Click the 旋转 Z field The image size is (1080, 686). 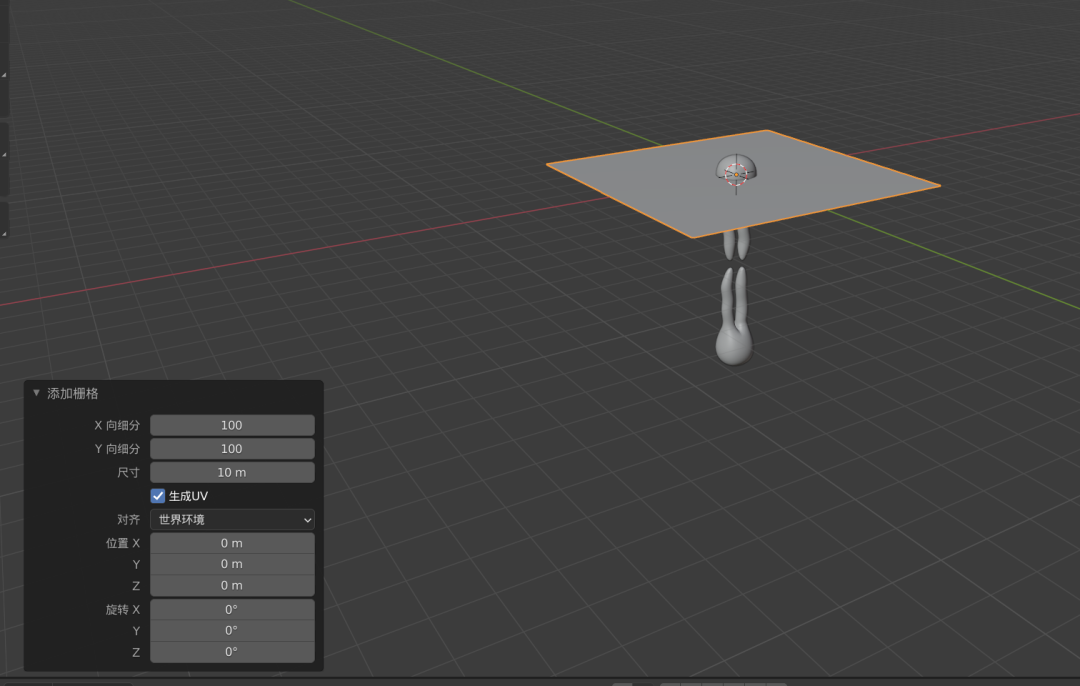[x=232, y=652]
